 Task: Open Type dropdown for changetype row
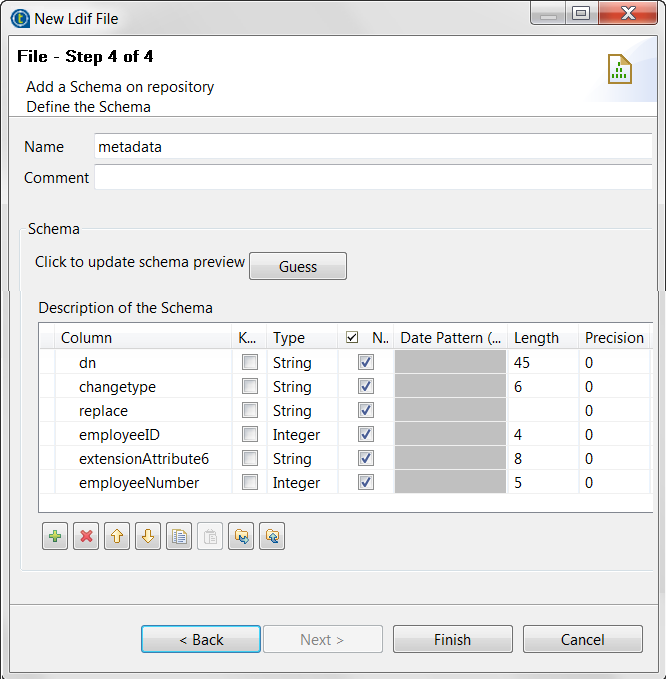point(302,387)
